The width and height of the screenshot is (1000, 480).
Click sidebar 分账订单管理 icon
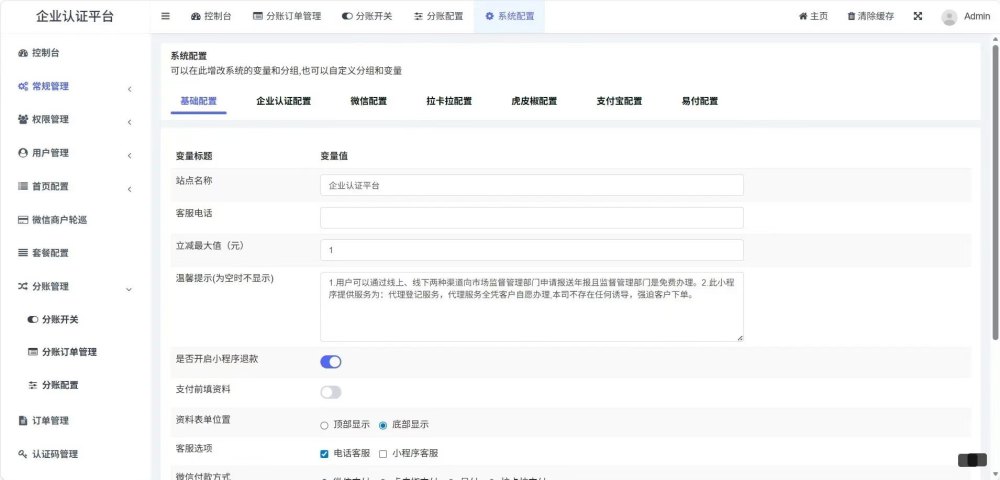(33, 353)
